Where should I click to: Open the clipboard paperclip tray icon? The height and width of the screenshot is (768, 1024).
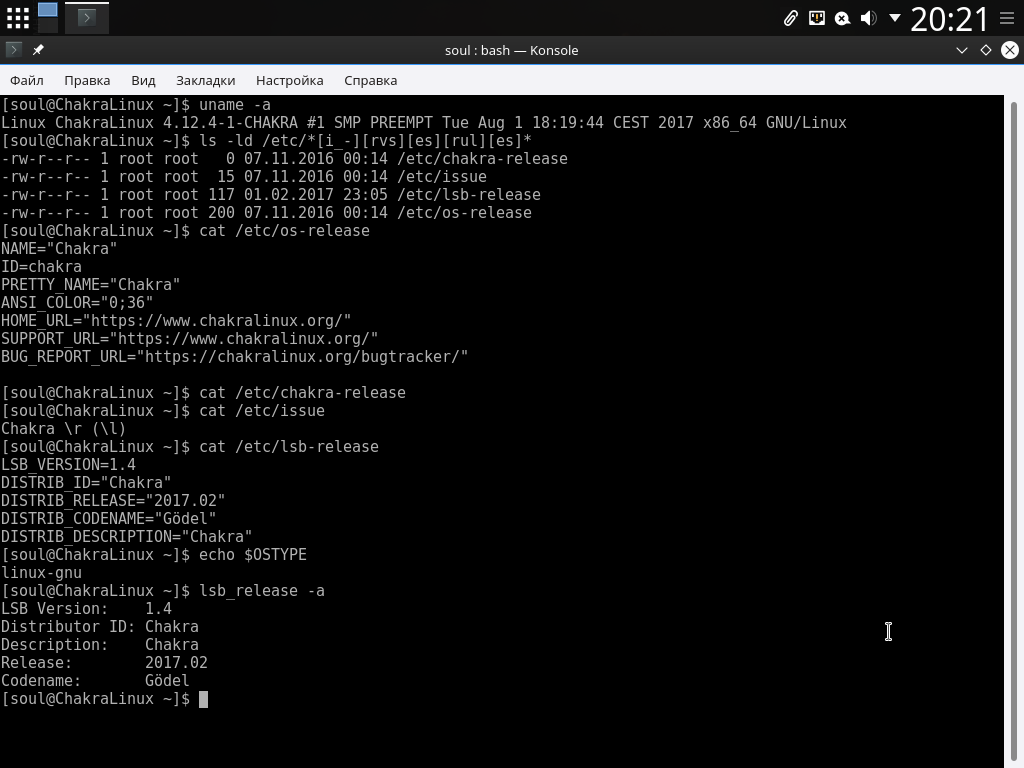(x=790, y=18)
